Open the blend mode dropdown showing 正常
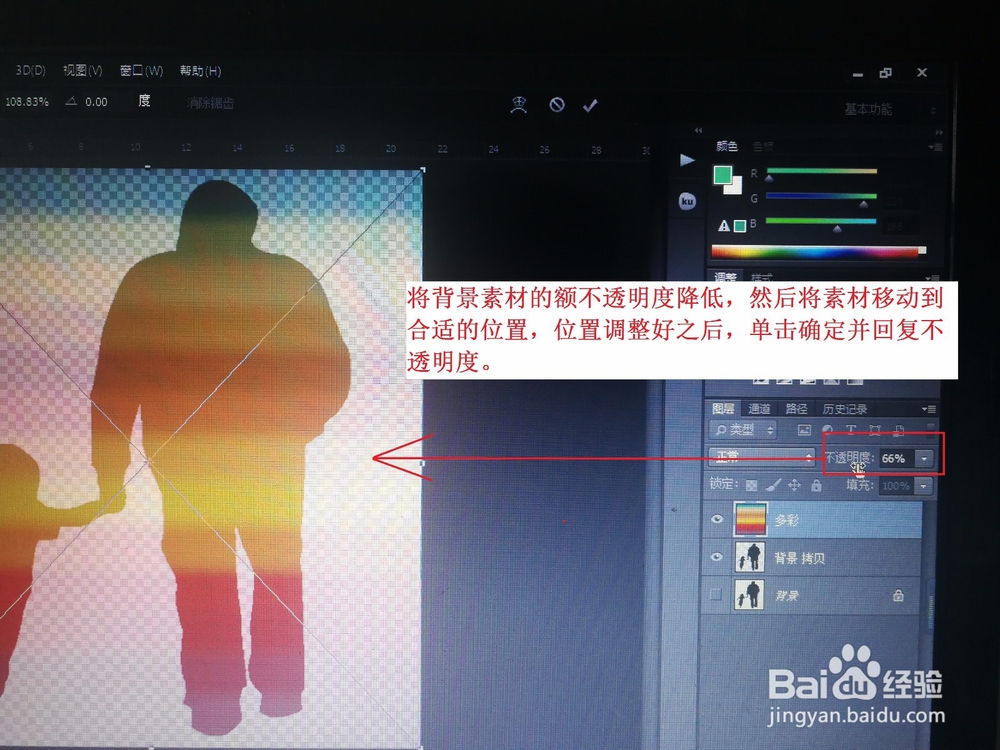1000x750 pixels. (760, 458)
